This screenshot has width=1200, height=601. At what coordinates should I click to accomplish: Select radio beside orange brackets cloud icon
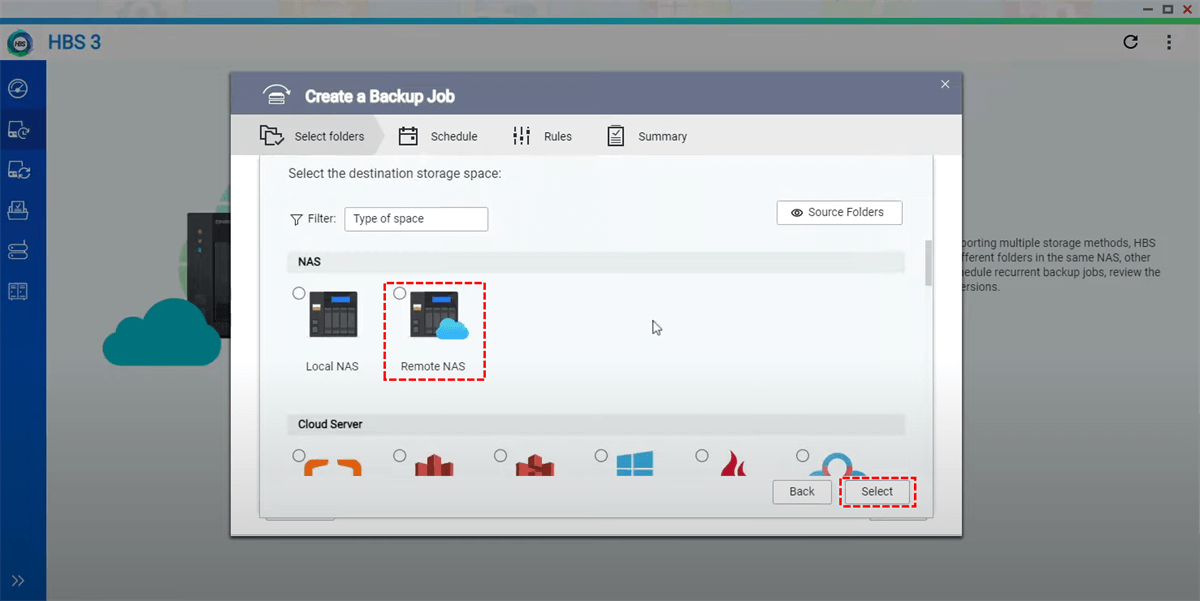pyautogui.click(x=299, y=456)
